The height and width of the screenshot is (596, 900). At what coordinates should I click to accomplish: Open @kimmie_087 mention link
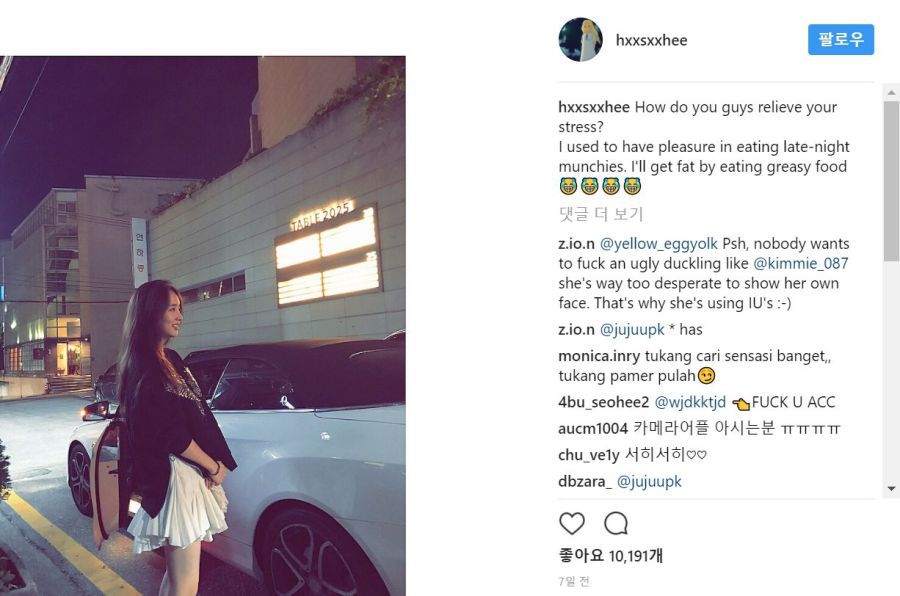coord(800,264)
